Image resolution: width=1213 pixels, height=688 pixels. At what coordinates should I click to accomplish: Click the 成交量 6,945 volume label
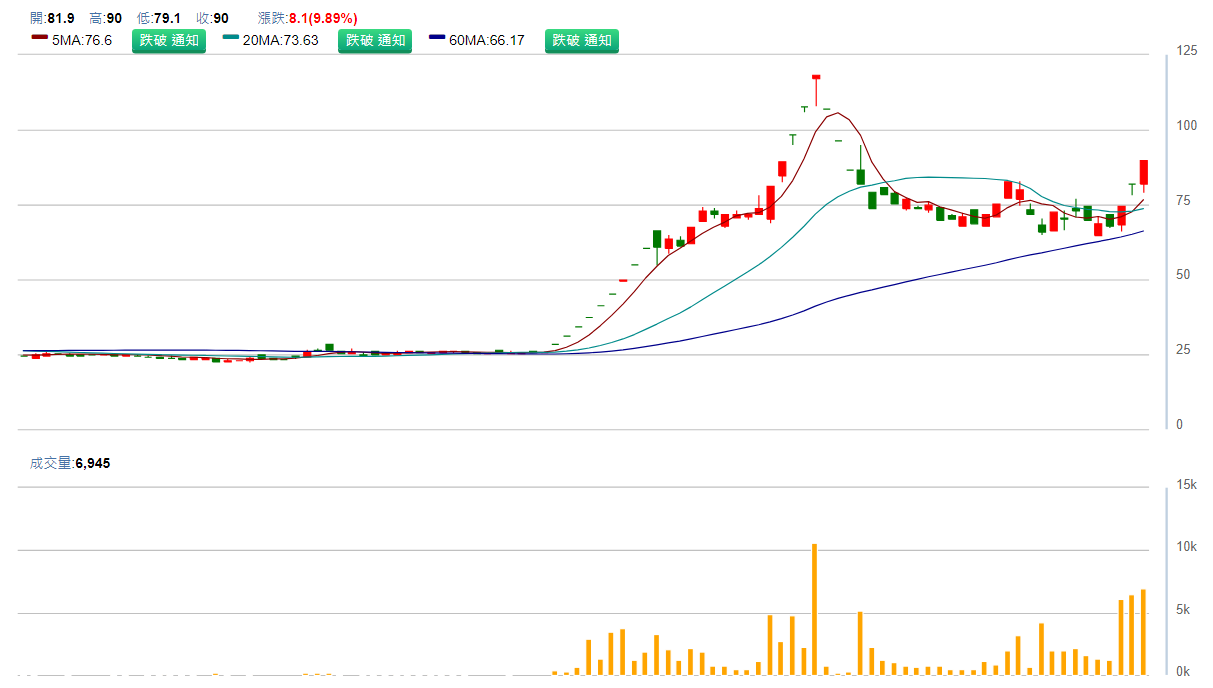point(70,463)
